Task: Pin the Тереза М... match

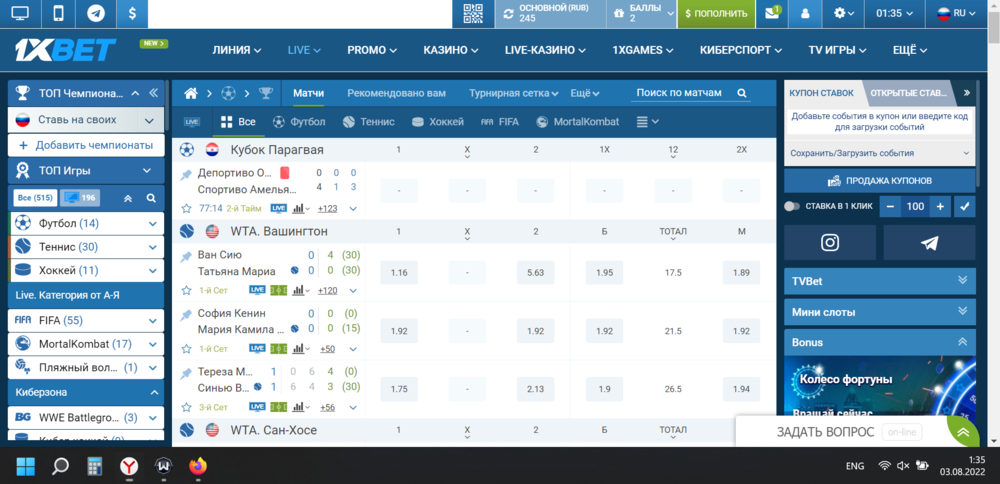Action: pyautogui.click(x=186, y=373)
